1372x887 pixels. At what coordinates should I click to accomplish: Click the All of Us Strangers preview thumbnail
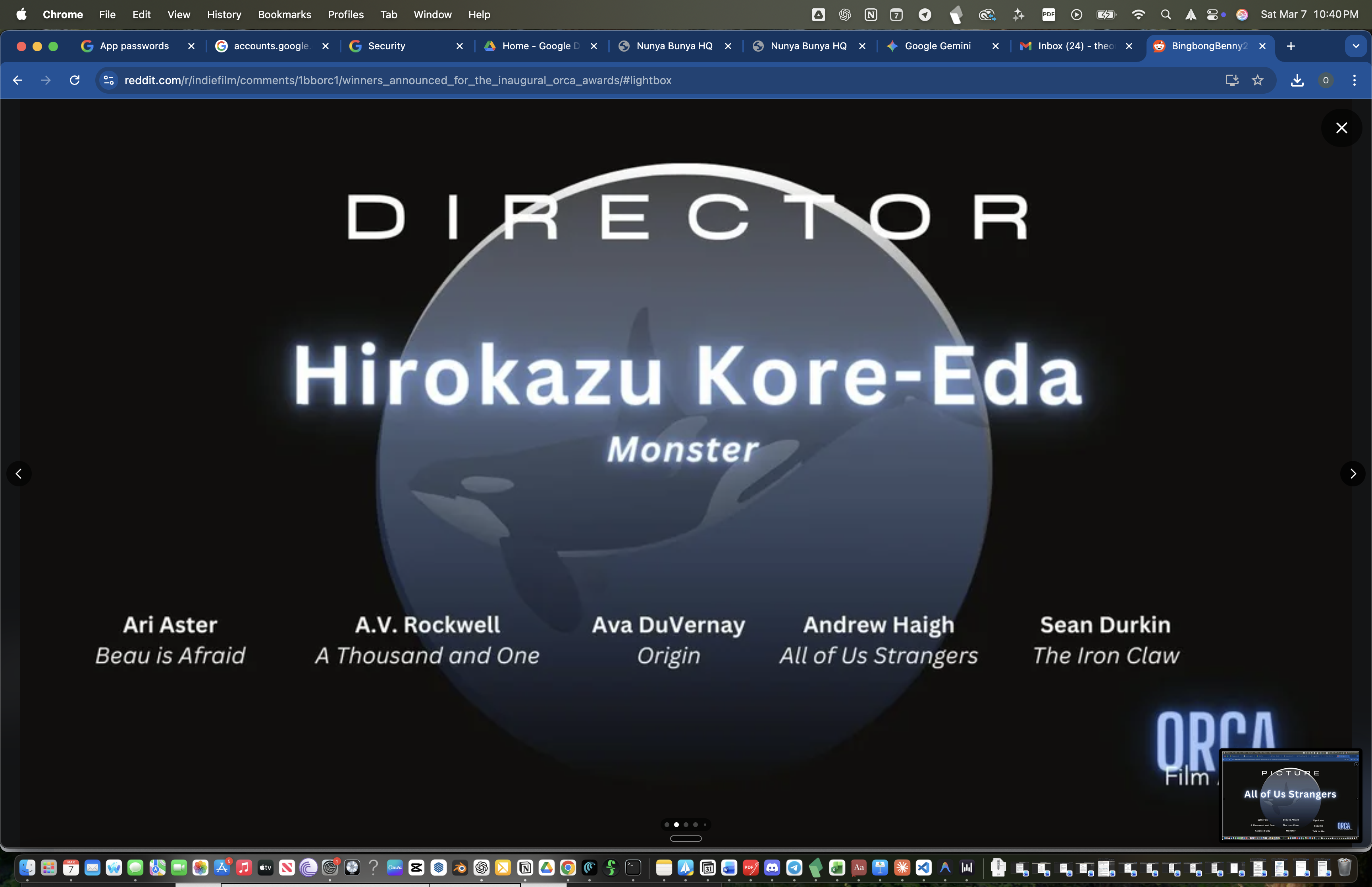1290,795
